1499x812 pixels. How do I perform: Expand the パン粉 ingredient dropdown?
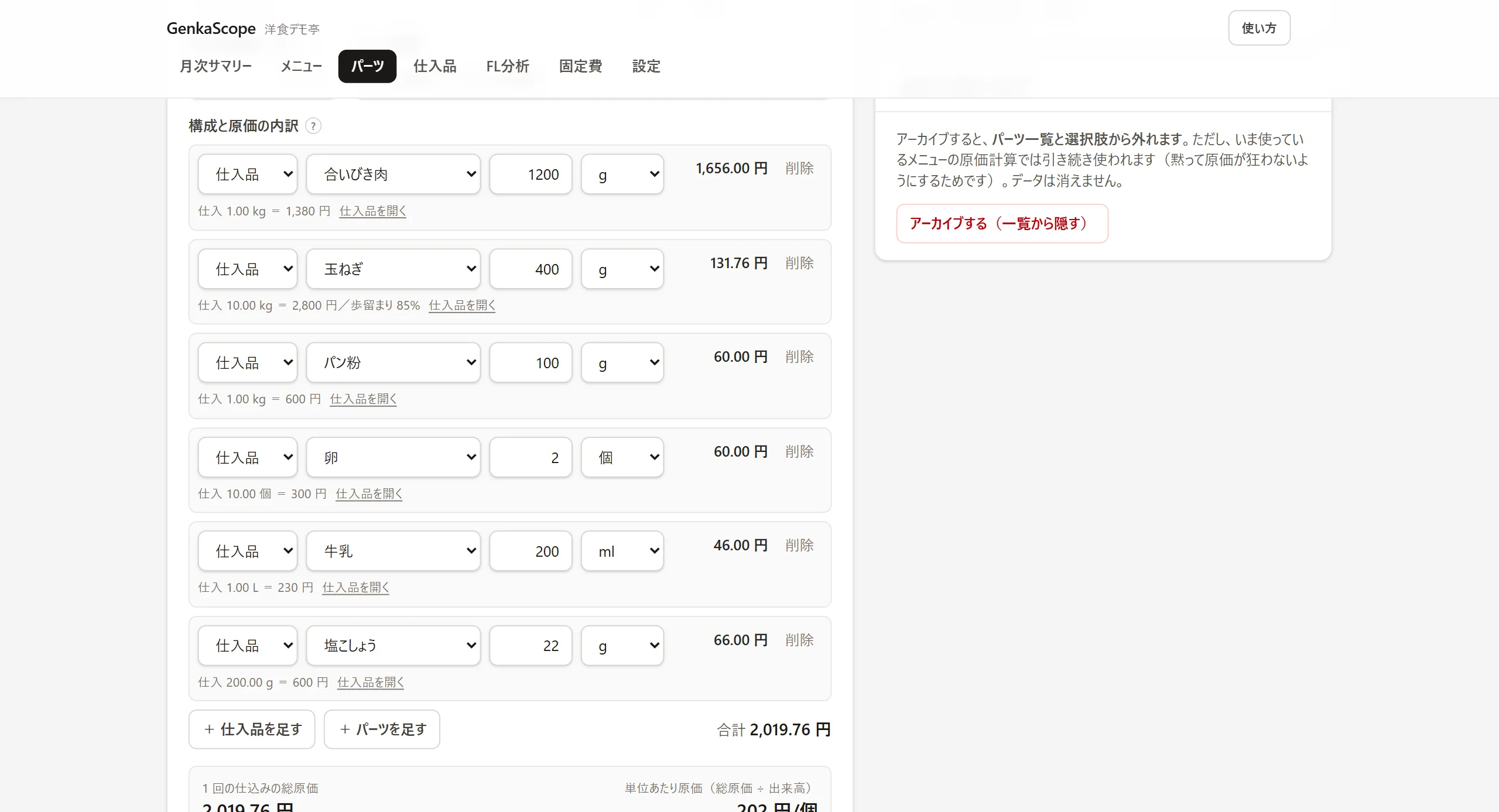(x=393, y=362)
